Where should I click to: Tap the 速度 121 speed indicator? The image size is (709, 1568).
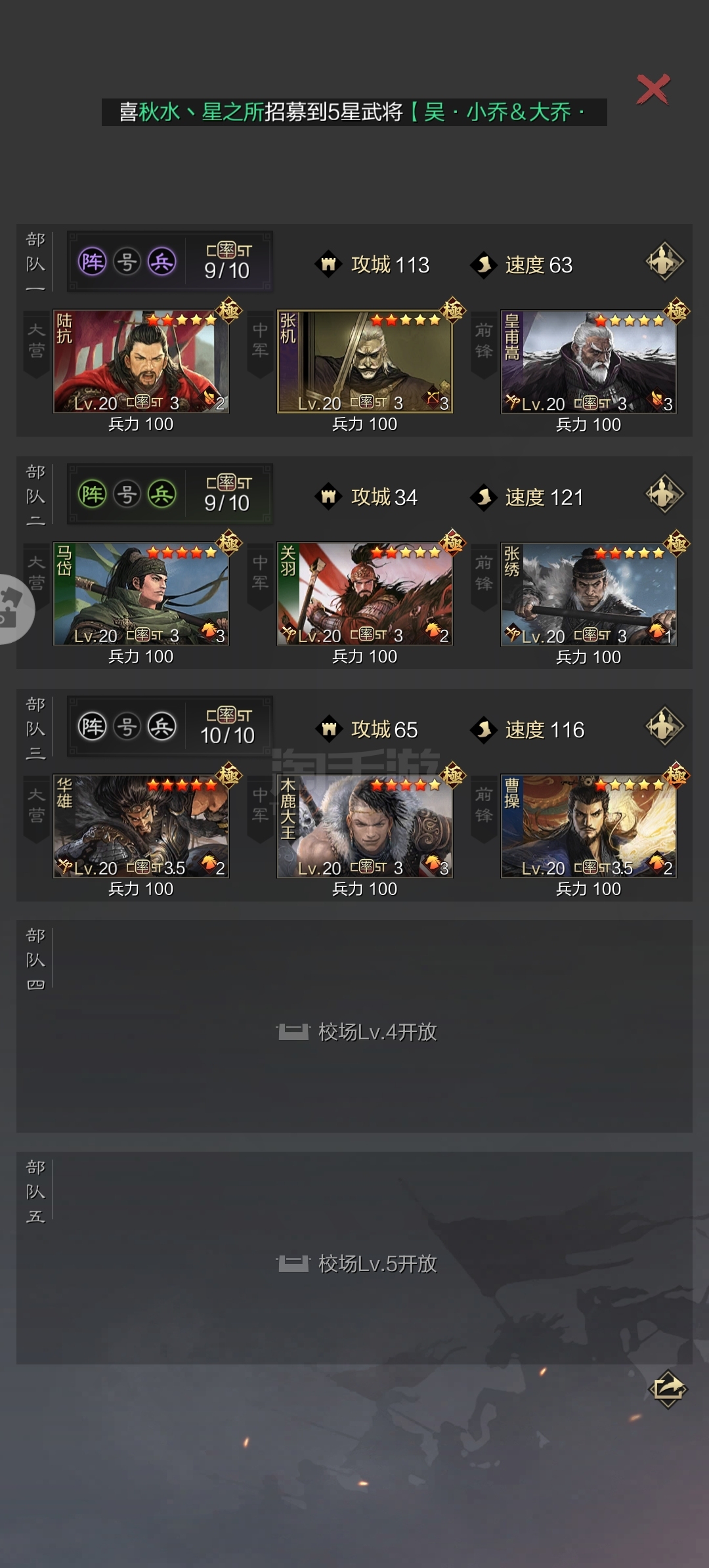tap(527, 497)
